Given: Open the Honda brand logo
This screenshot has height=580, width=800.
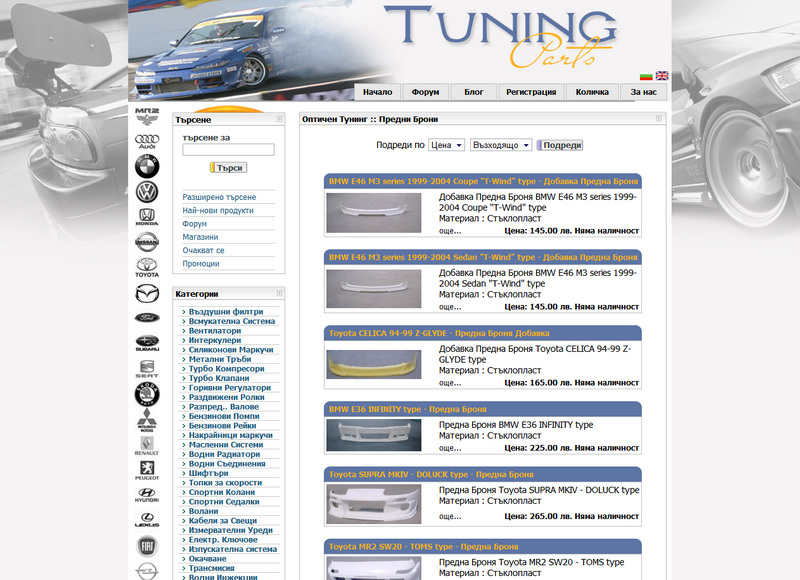Looking at the screenshot, I should tap(147, 217).
